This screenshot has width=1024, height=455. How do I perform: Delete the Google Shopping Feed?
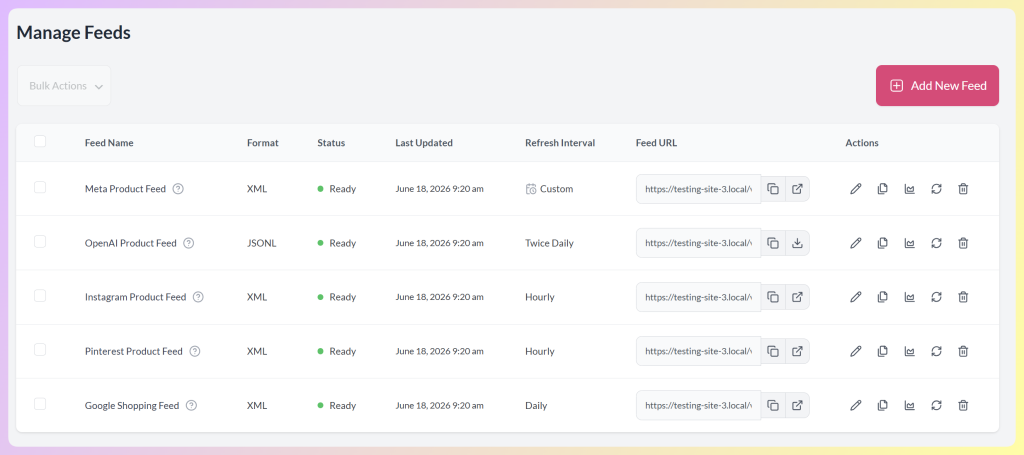point(963,405)
